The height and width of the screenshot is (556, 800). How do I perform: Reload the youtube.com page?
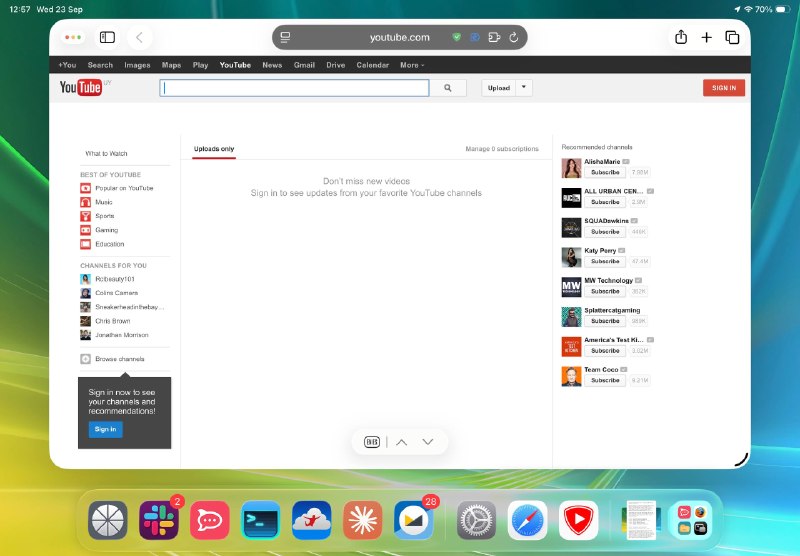514,37
